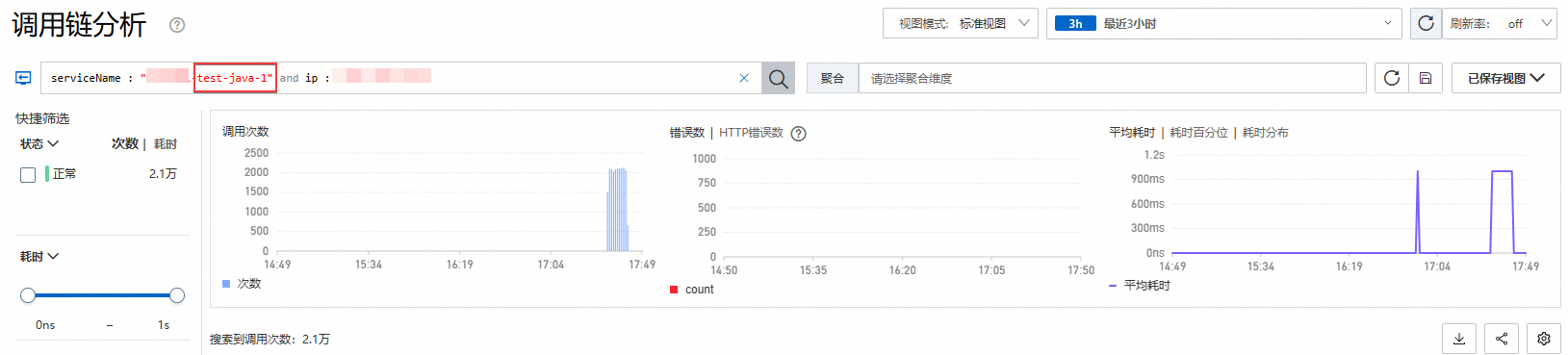1568x355 pixels.
Task: Open the settings gear icon
Action: coord(1544,339)
